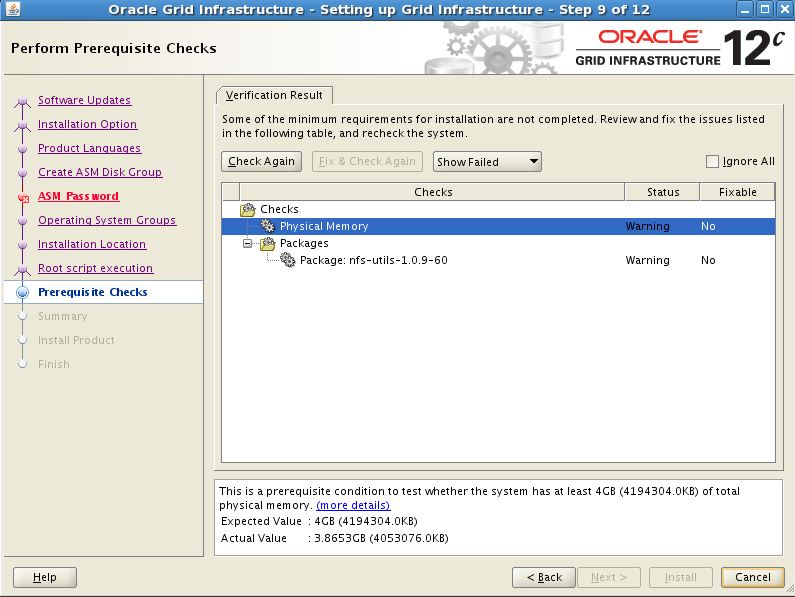Click the Packages folder icon
The height and width of the screenshot is (597, 795).
click(x=268, y=243)
